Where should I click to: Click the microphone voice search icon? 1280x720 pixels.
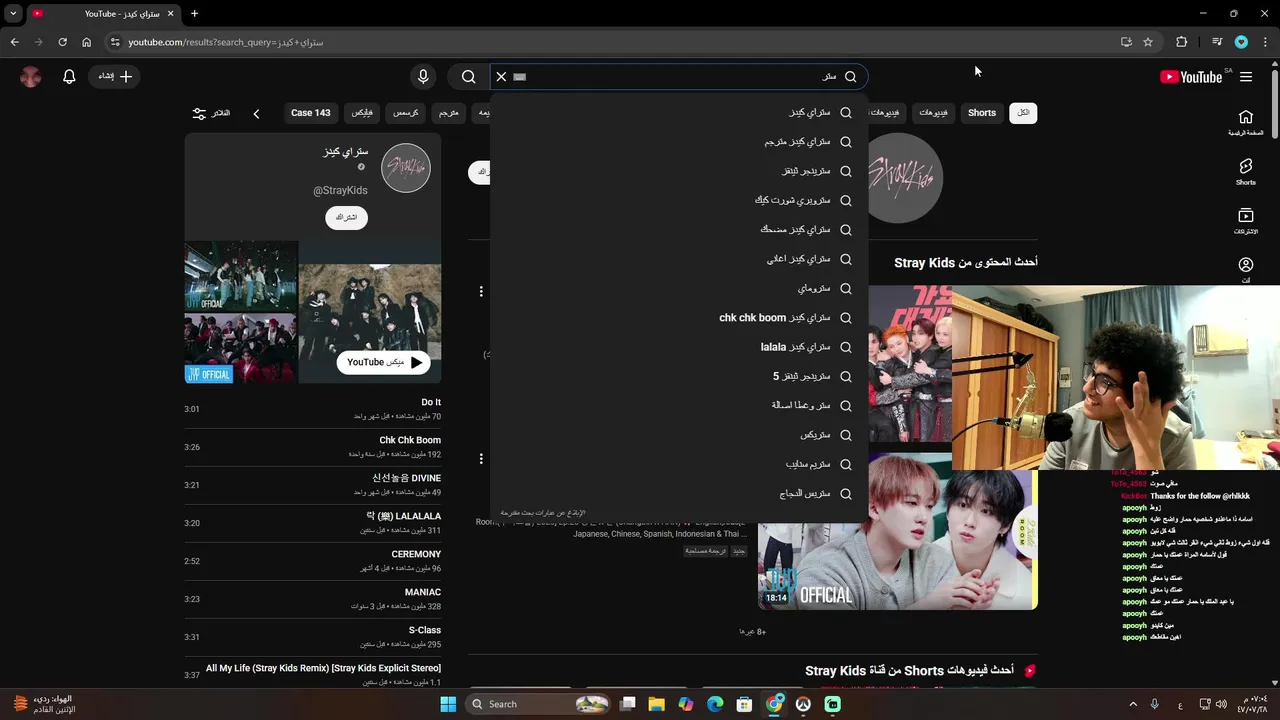(x=423, y=77)
